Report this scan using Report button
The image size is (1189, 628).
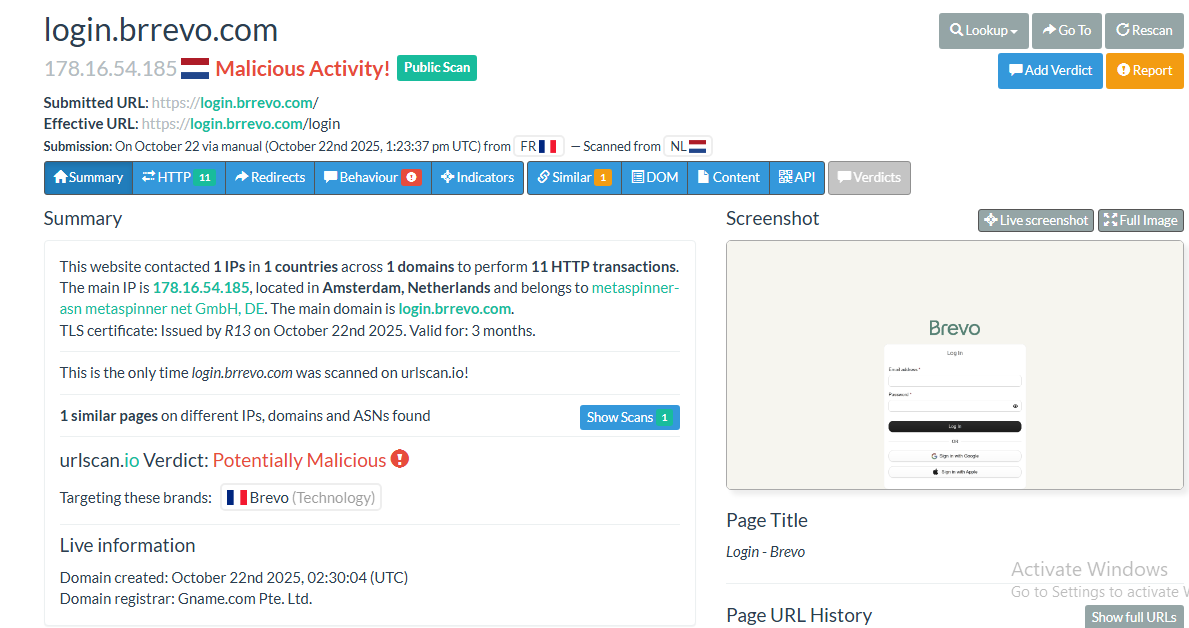[x=1144, y=71]
